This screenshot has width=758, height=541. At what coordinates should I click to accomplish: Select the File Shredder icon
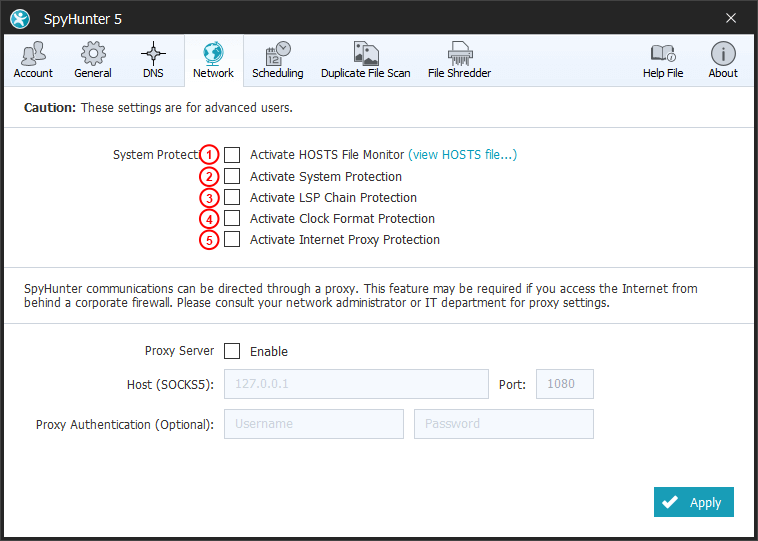pos(459,54)
